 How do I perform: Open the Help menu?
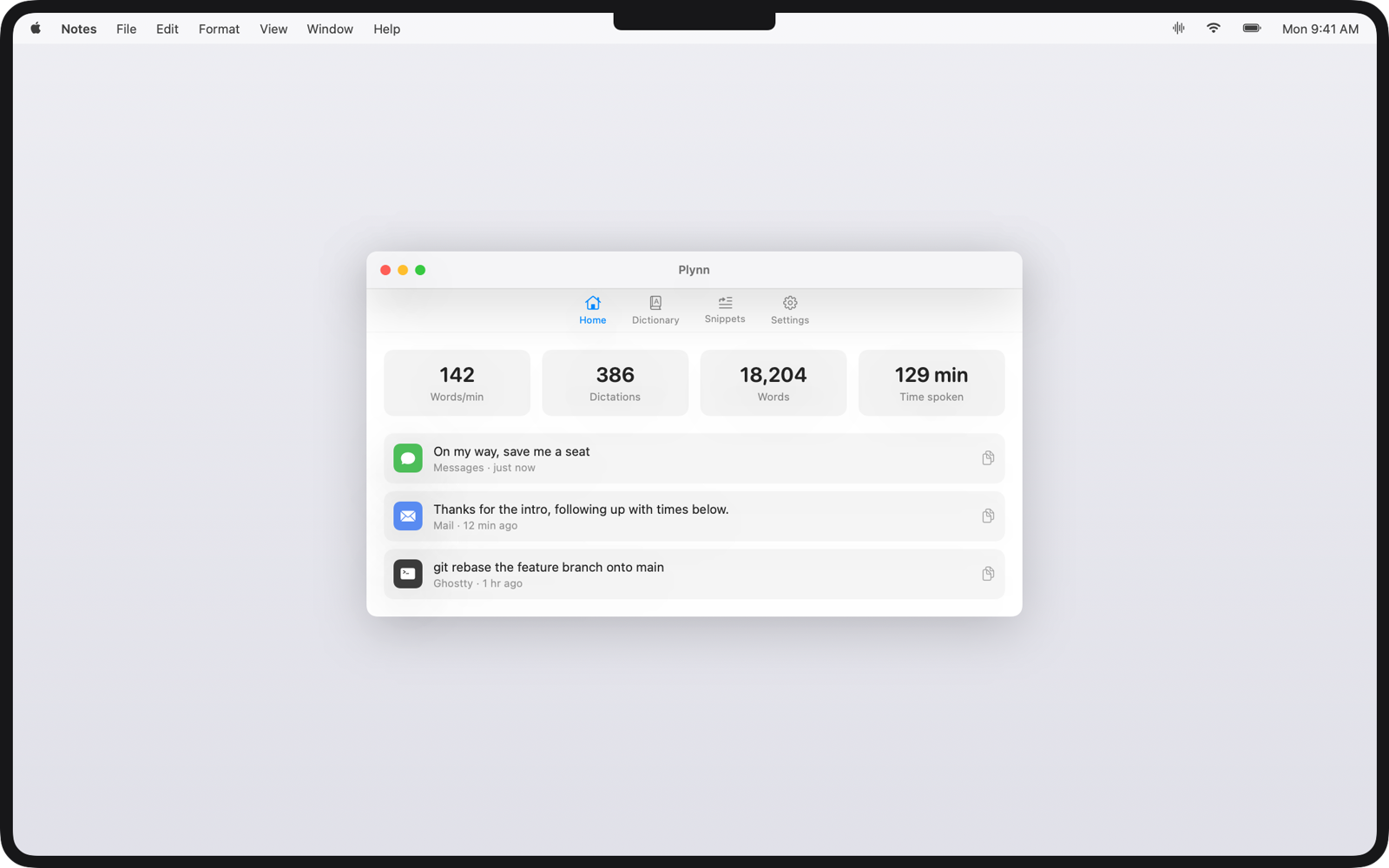pyautogui.click(x=387, y=29)
